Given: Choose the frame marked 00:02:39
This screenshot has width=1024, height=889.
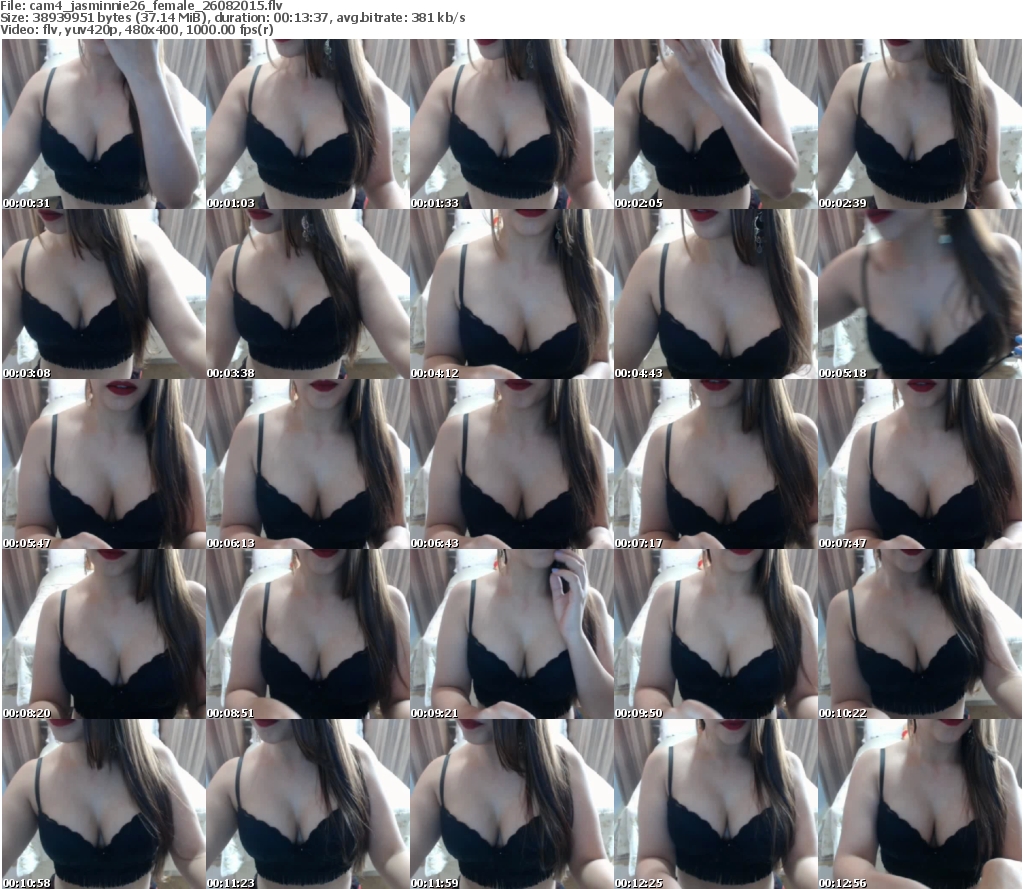Looking at the screenshot, I should pyautogui.click(x=920, y=124).
